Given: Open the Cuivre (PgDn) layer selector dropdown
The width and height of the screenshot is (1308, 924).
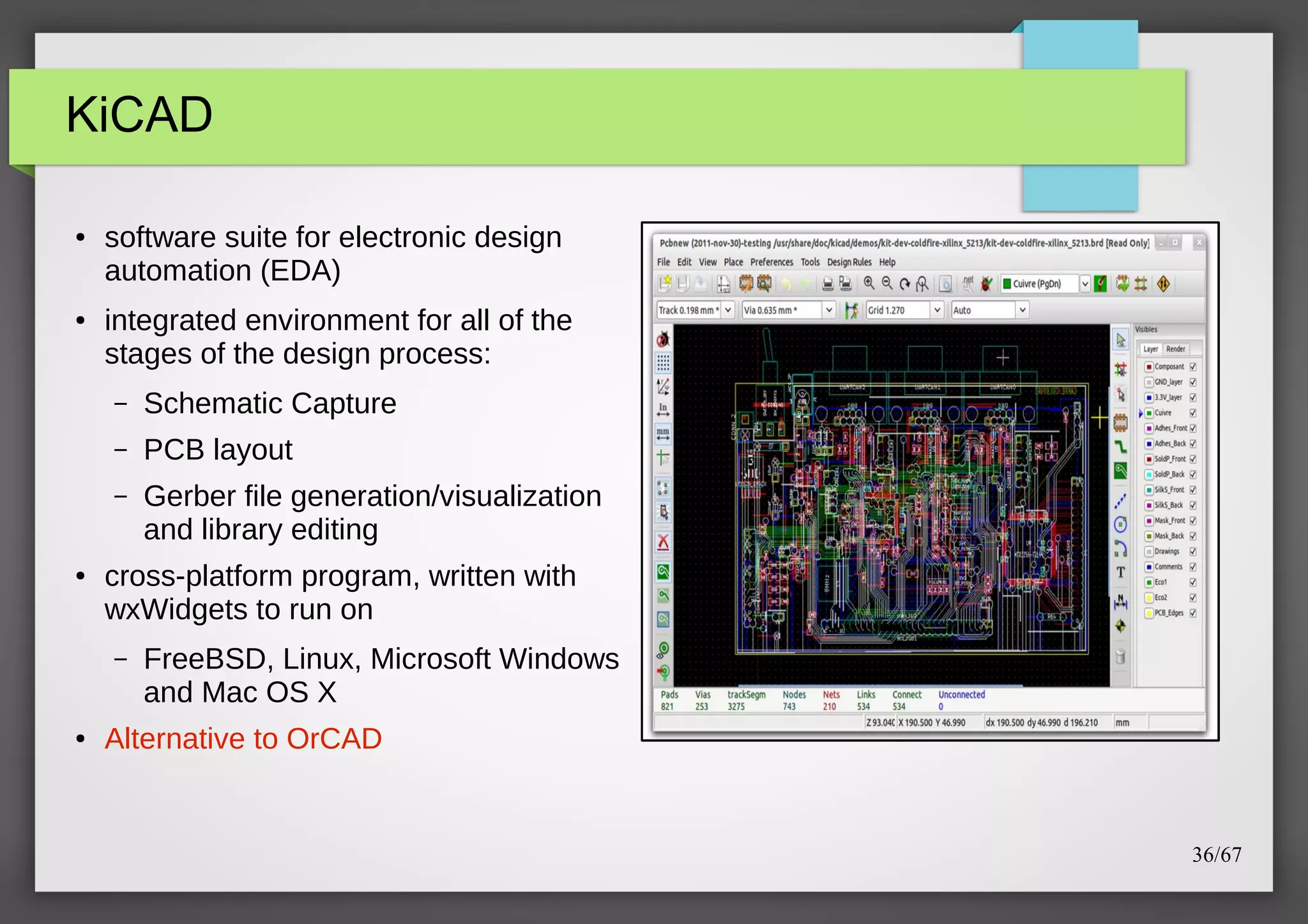Looking at the screenshot, I should click(x=1084, y=284).
